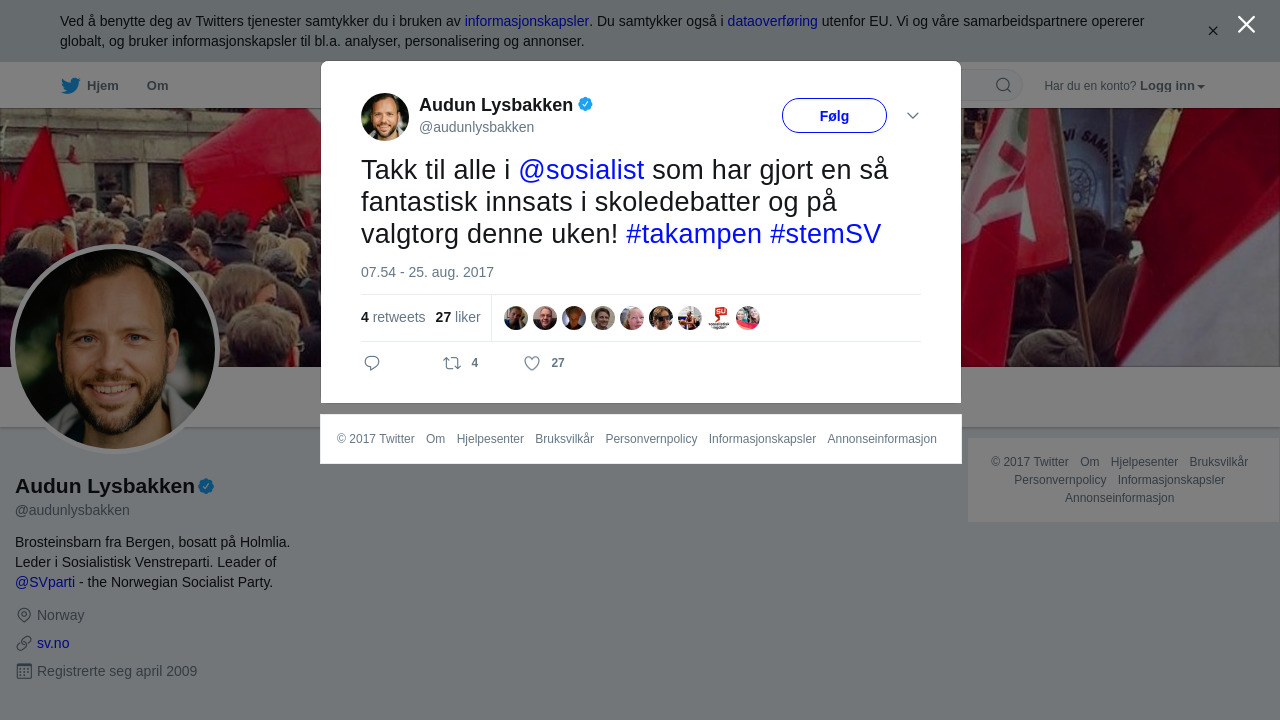The width and height of the screenshot is (1280, 720).
Task: Show the 4 retweets list
Action: (x=393, y=317)
